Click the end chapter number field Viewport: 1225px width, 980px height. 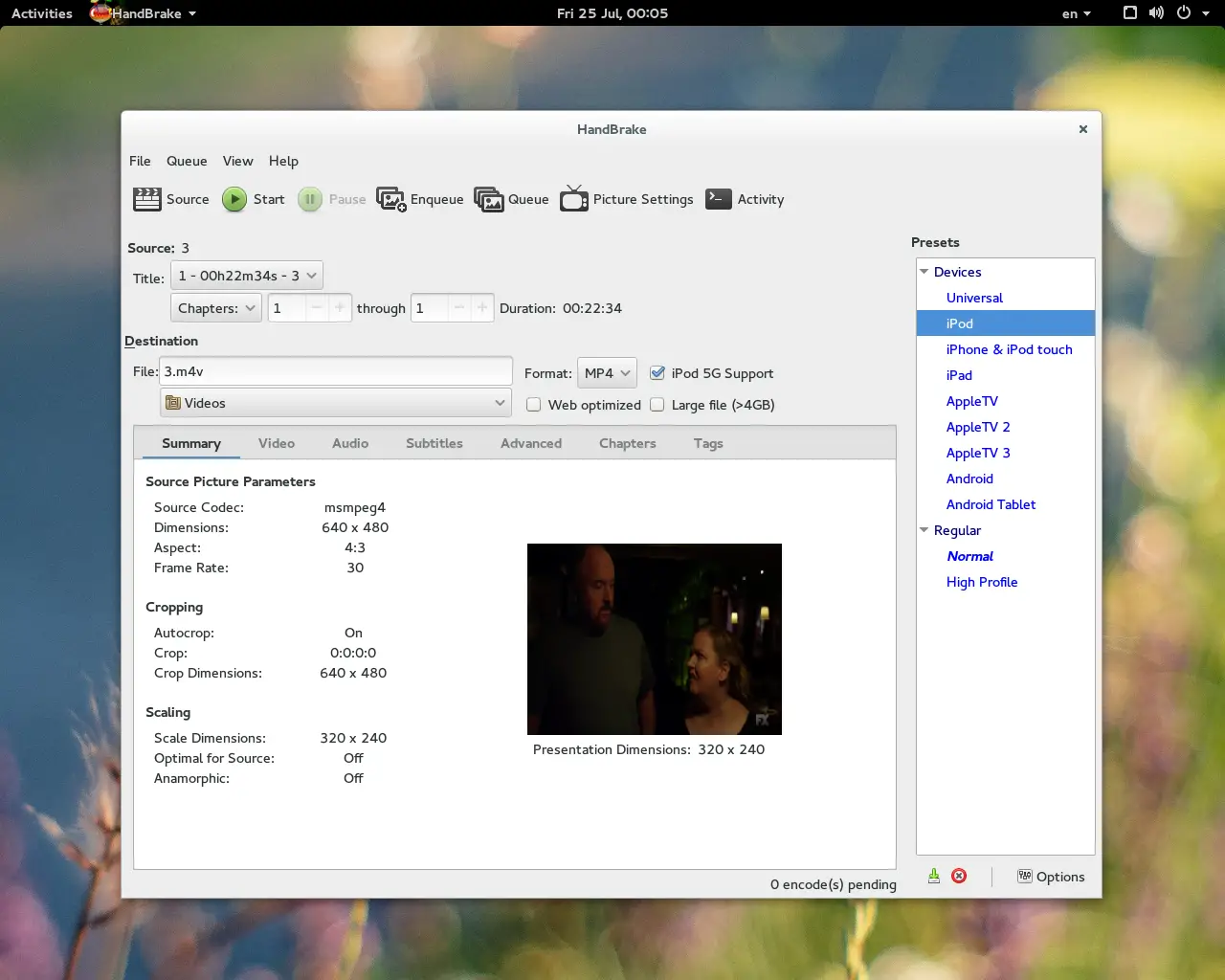click(429, 308)
